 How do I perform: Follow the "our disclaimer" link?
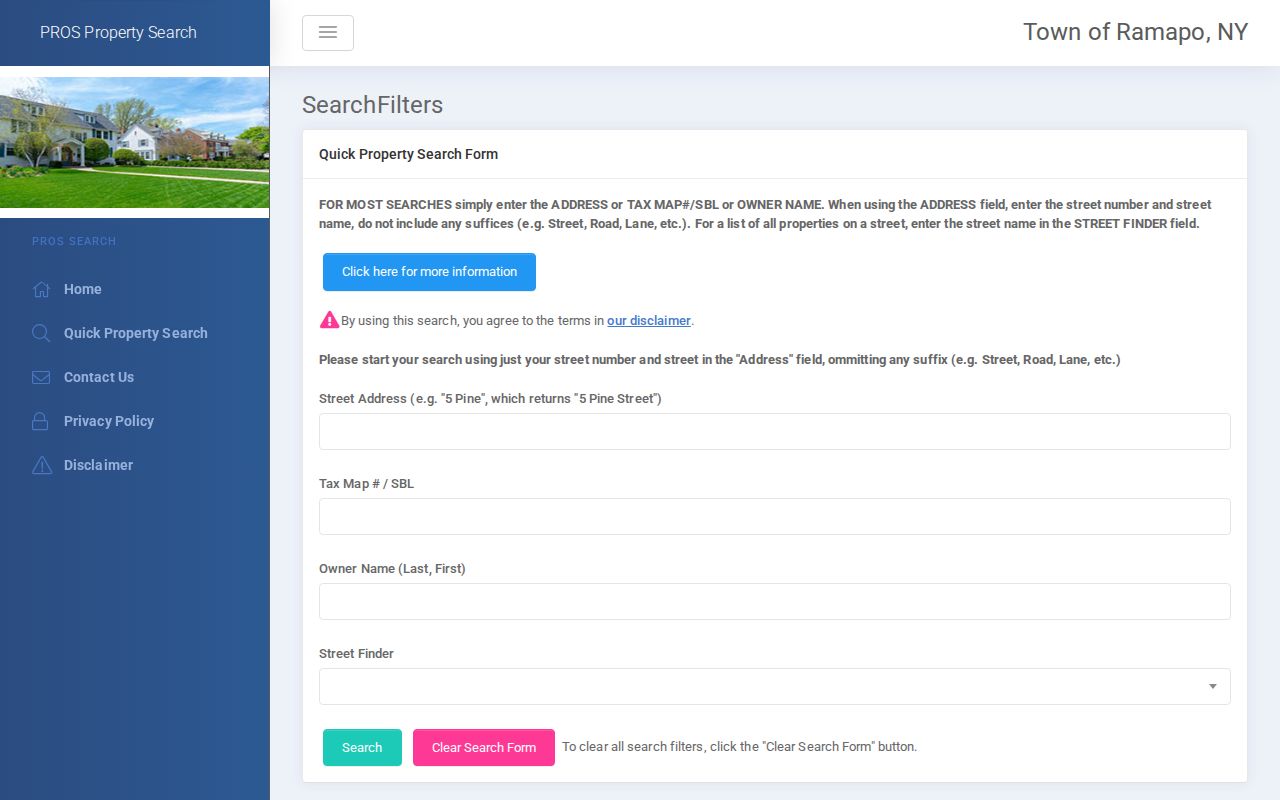point(649,321)
